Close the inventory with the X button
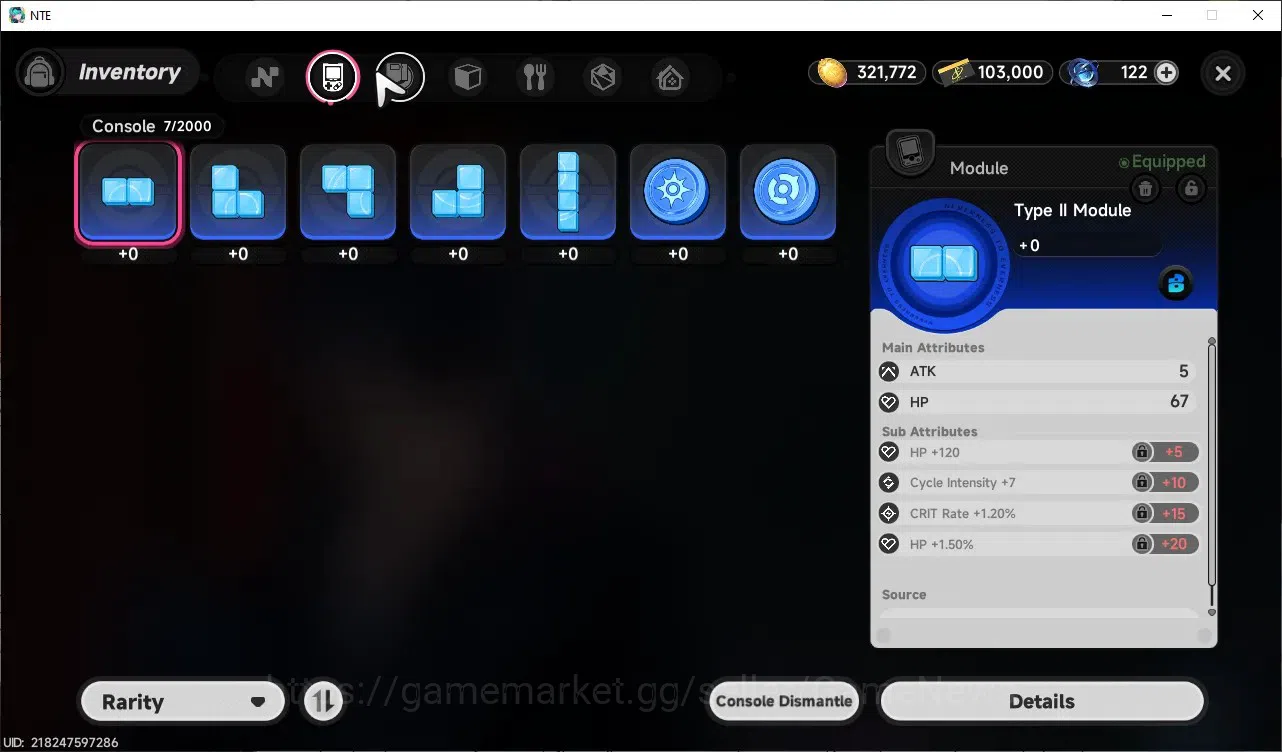1282x752 pixels. pos(1223,73)
